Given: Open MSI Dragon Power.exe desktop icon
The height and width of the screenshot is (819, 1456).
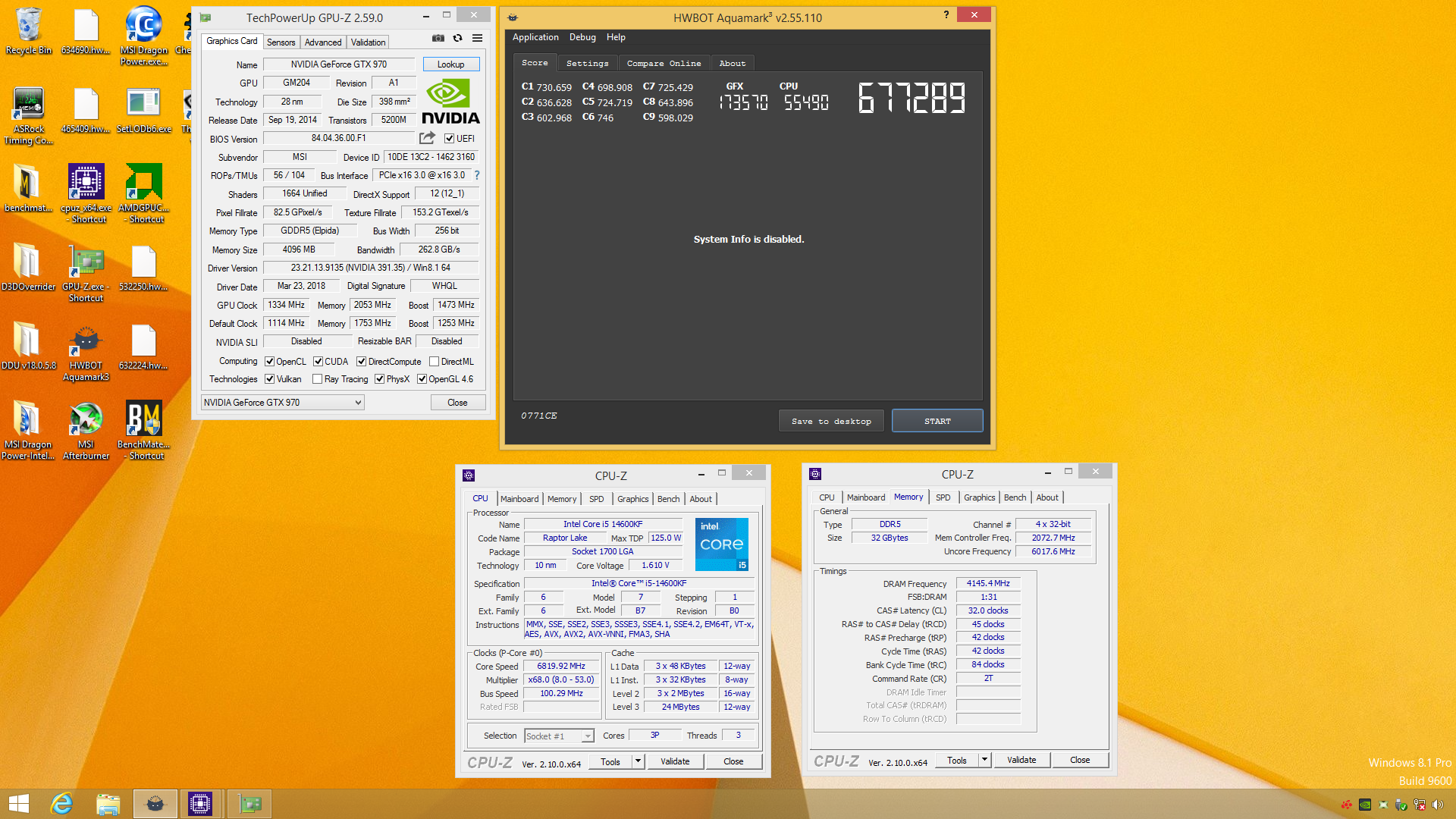Looking at the screenshot, I should pyautogui.click(x=143, y=36).
